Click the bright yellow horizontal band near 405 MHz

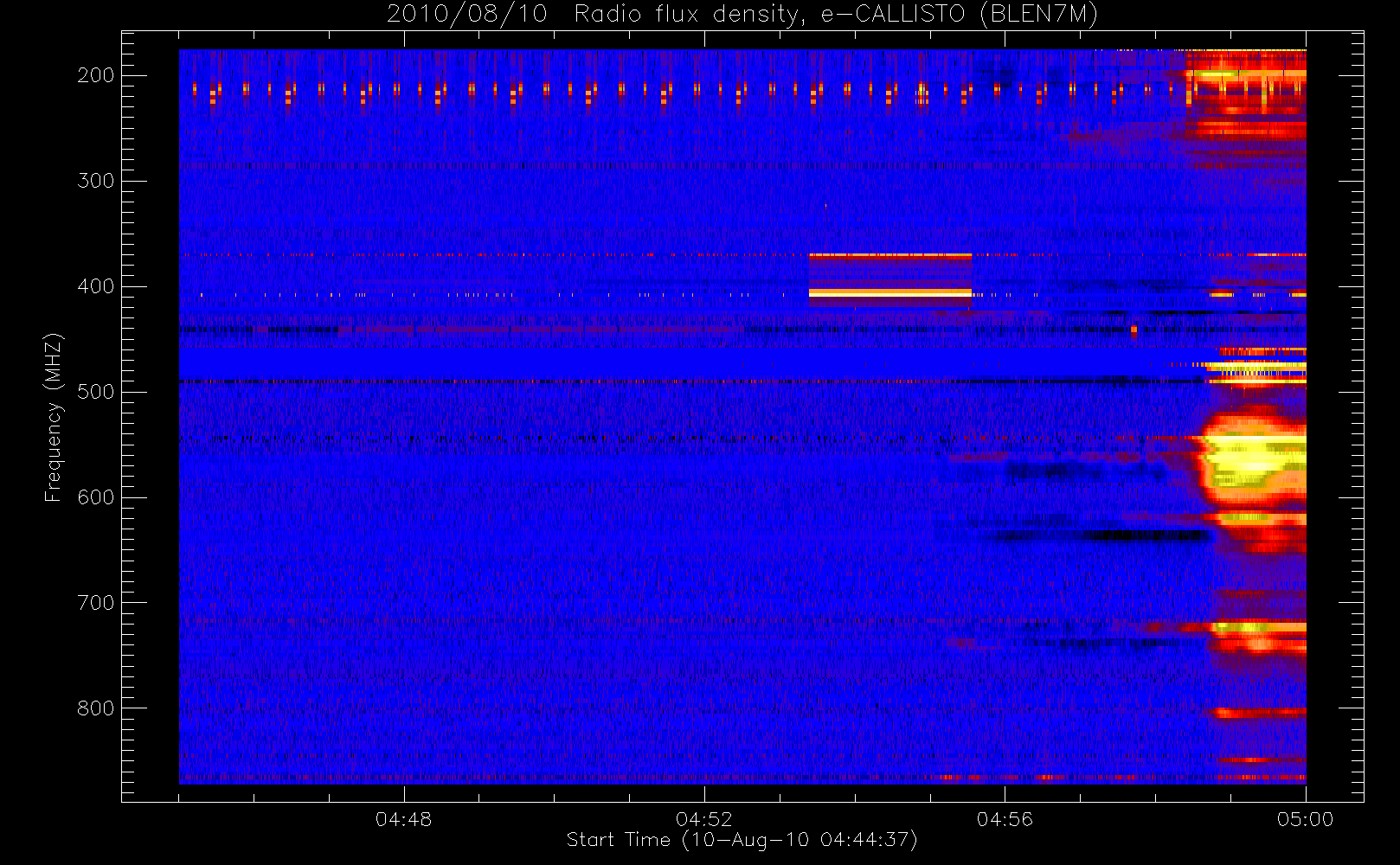pyautogui.click(x=890, y=293)
